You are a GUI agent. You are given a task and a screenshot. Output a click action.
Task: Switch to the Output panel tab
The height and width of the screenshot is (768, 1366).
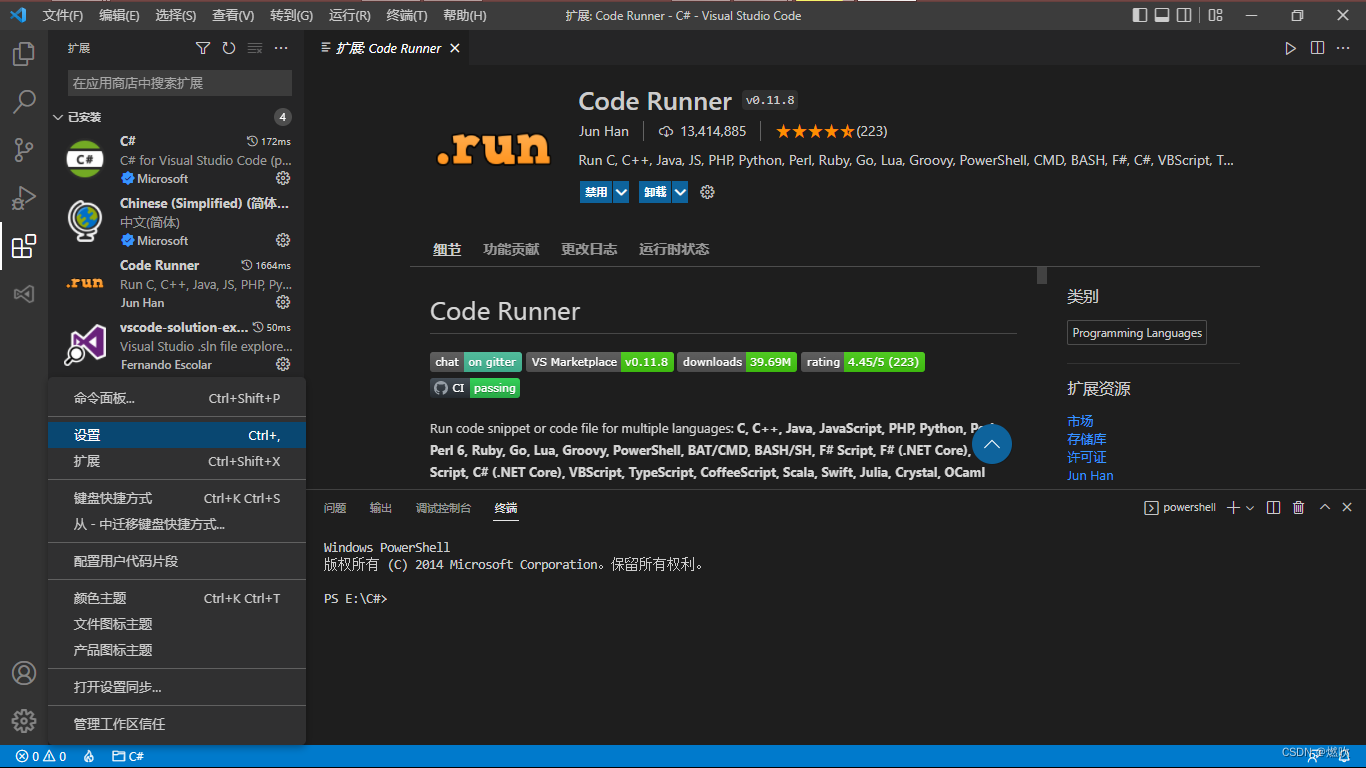(381, 508)
